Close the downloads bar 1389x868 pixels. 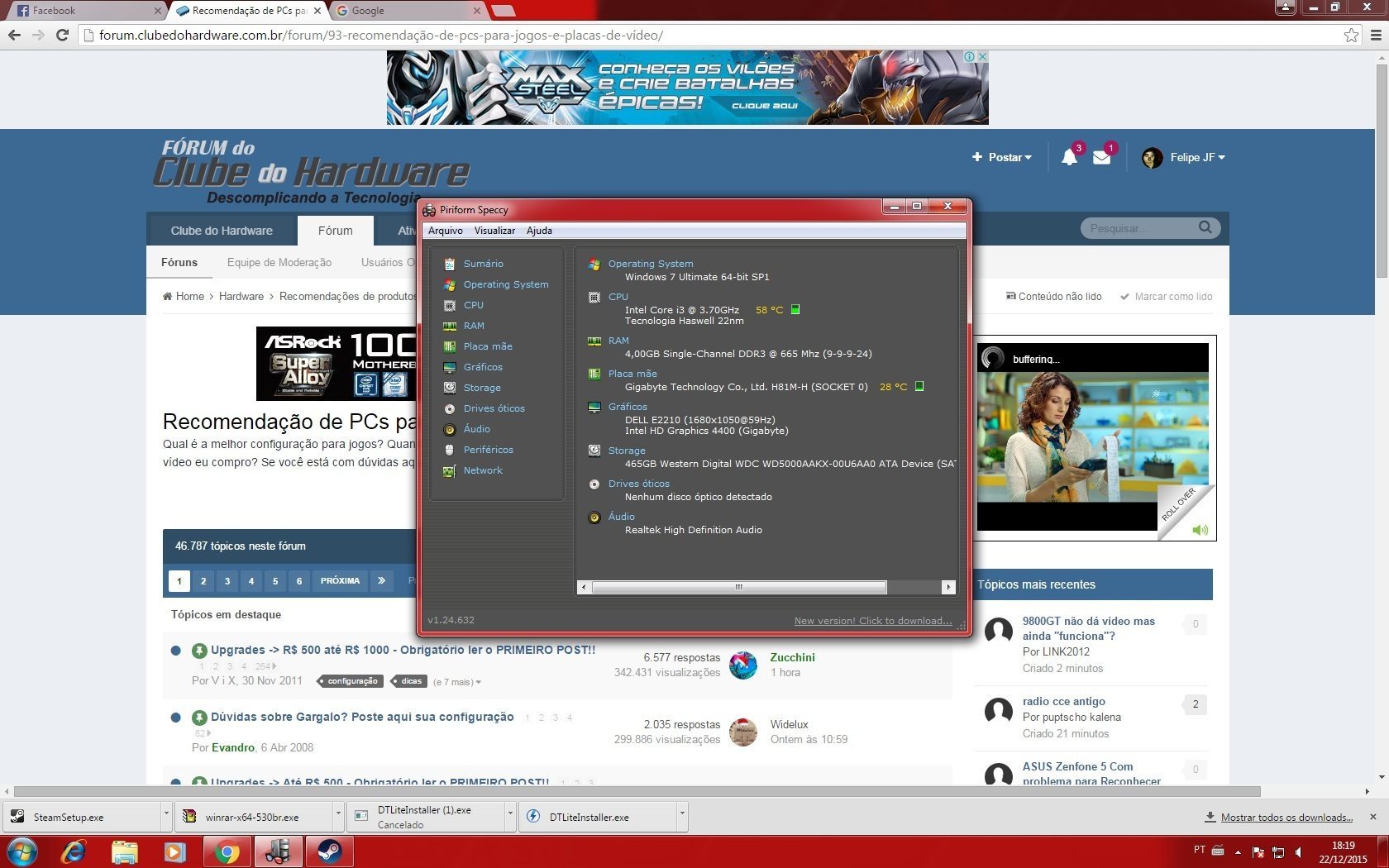(1372, 817)
